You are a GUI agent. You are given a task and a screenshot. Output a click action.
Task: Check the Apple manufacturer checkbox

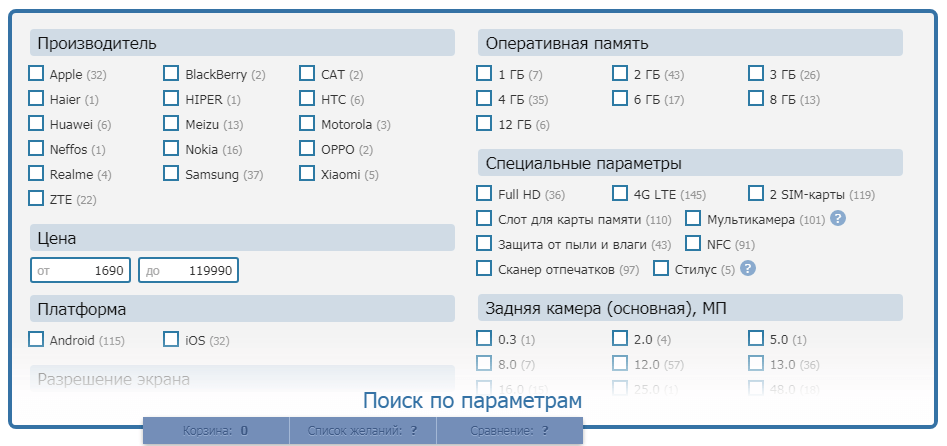37,74
